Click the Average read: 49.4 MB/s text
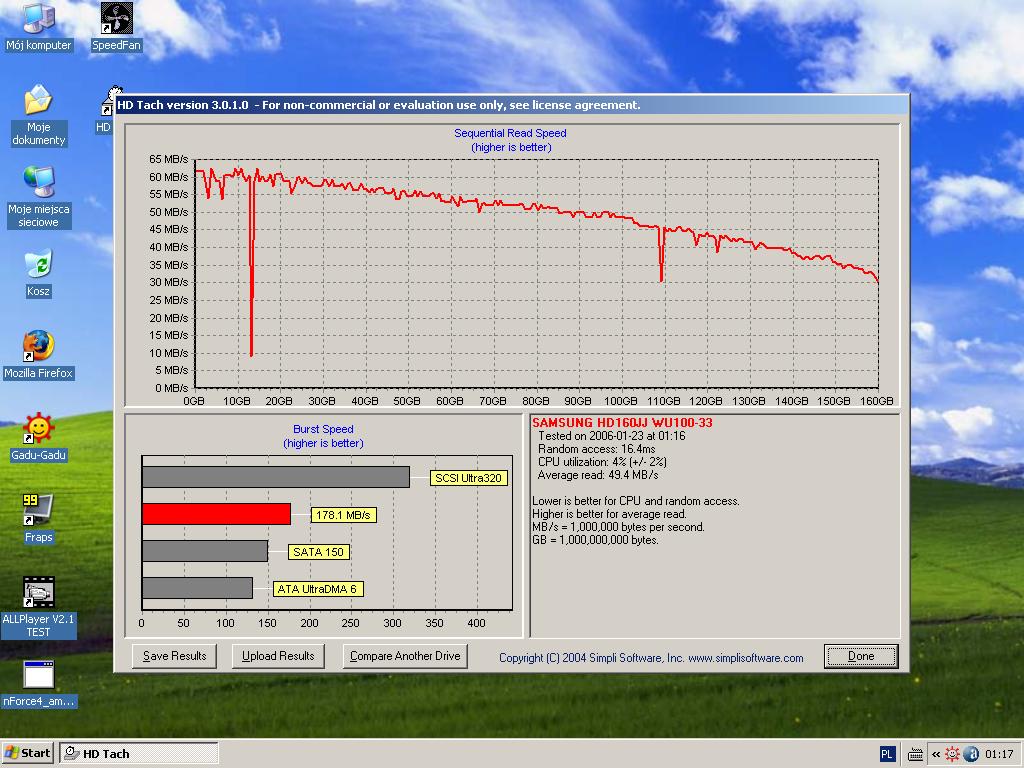 598,475
